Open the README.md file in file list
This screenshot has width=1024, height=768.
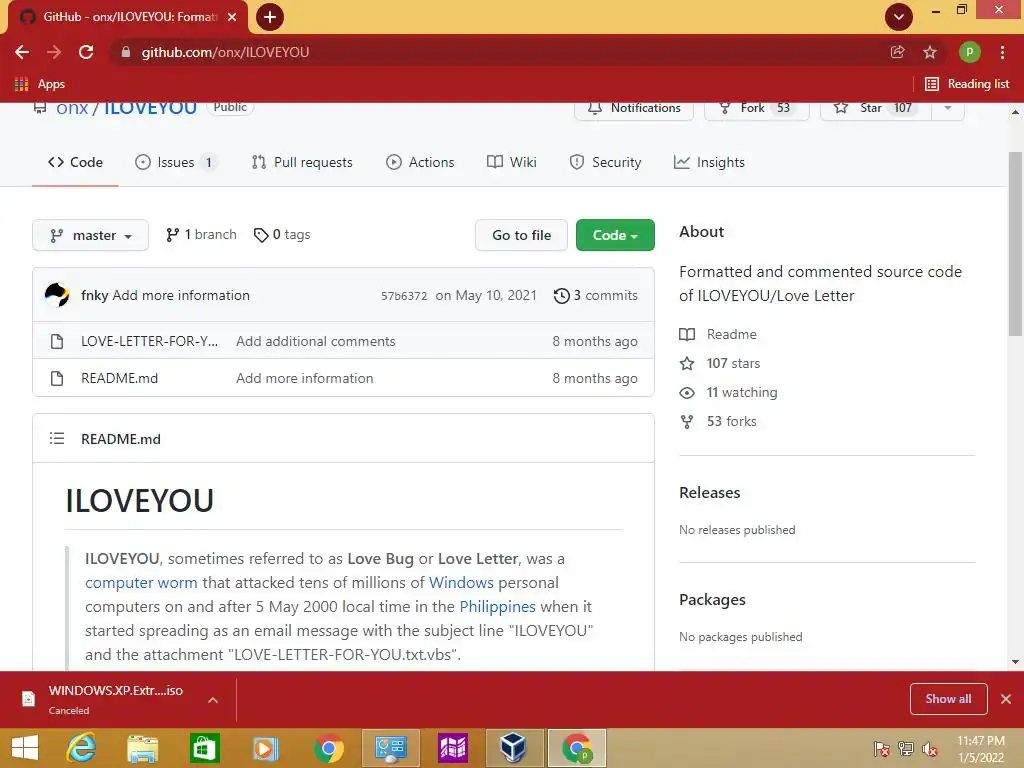(120, 378)
